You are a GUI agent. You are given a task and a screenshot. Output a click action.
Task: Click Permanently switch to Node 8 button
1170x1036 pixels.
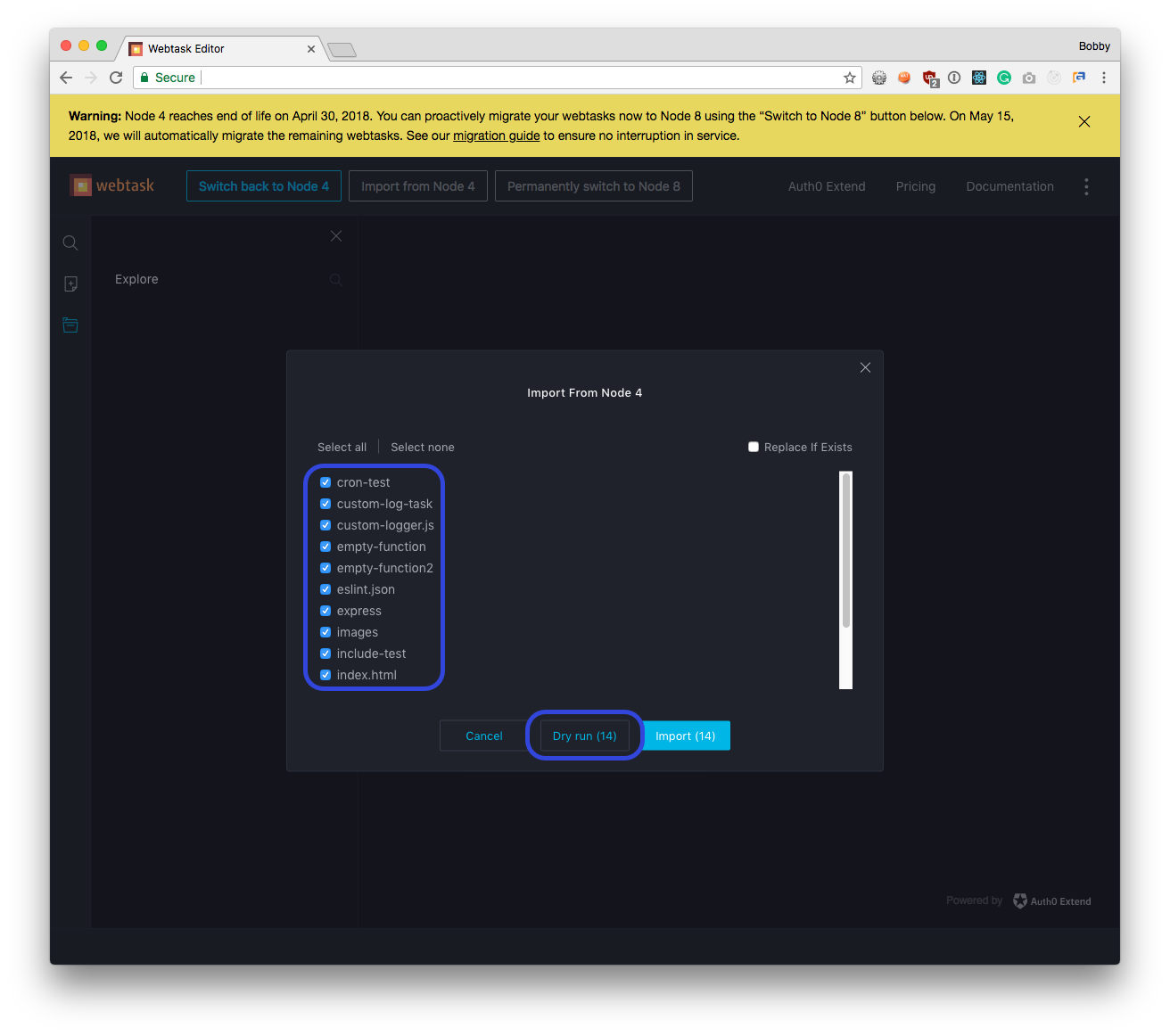[x=594, y=185]
